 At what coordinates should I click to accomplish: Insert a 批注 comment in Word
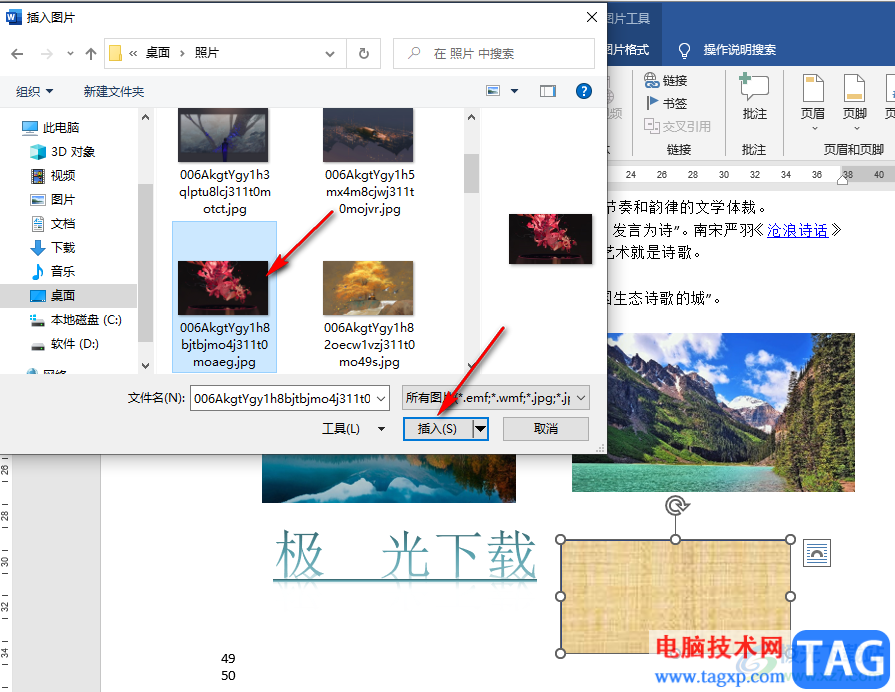[x=754, y=96]
